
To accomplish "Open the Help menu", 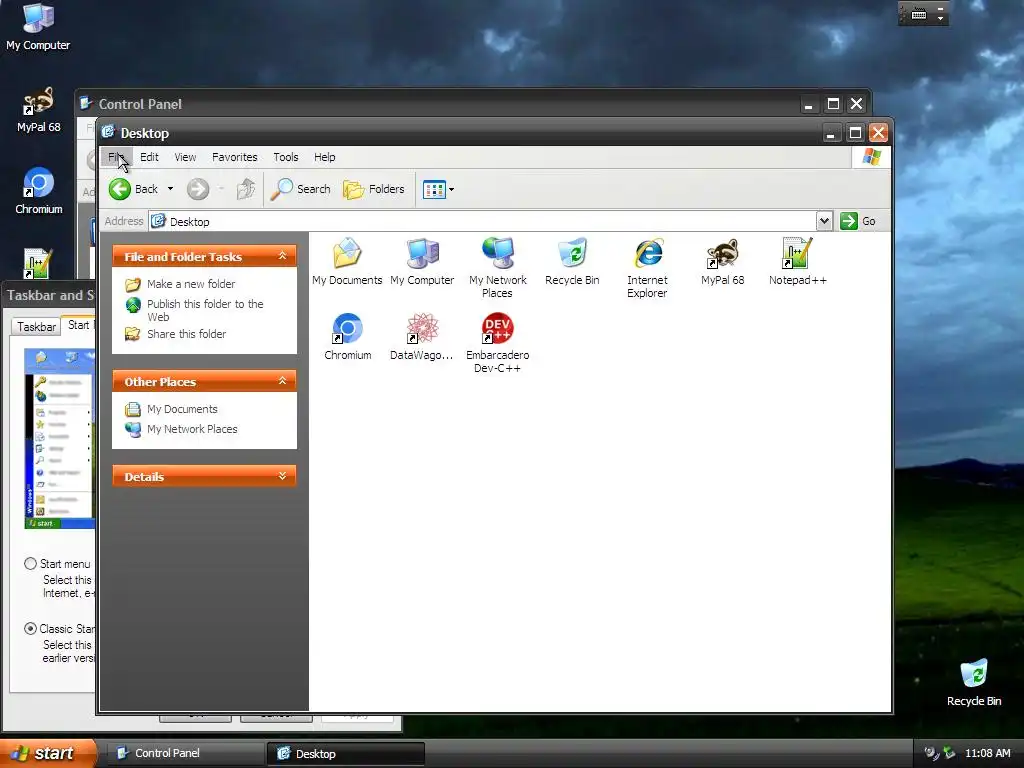I will (324, 157).
